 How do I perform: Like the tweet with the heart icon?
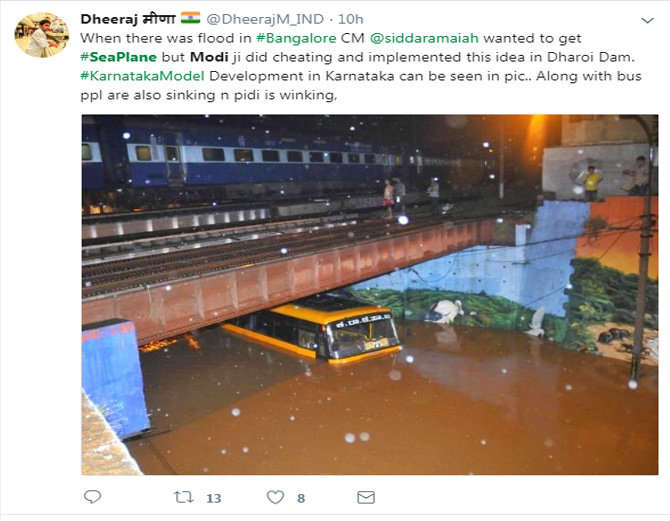[275, 497]
